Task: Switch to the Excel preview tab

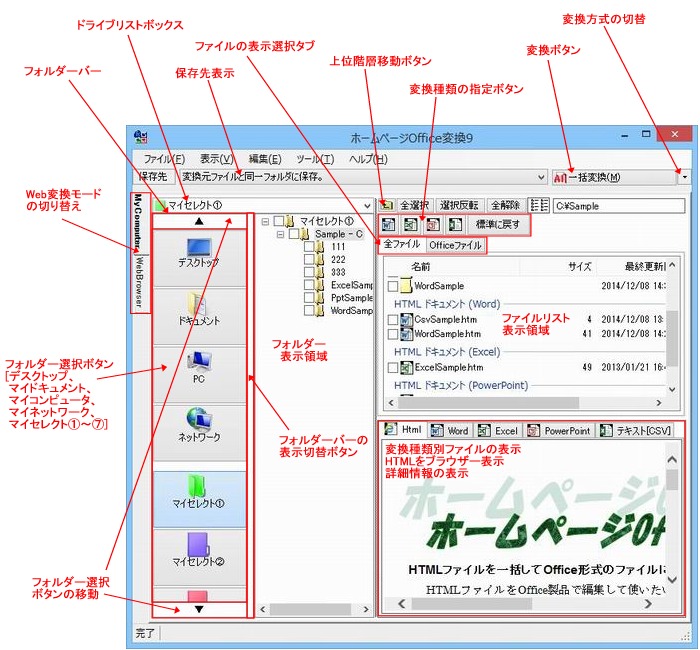Action: tap(498, 431)
